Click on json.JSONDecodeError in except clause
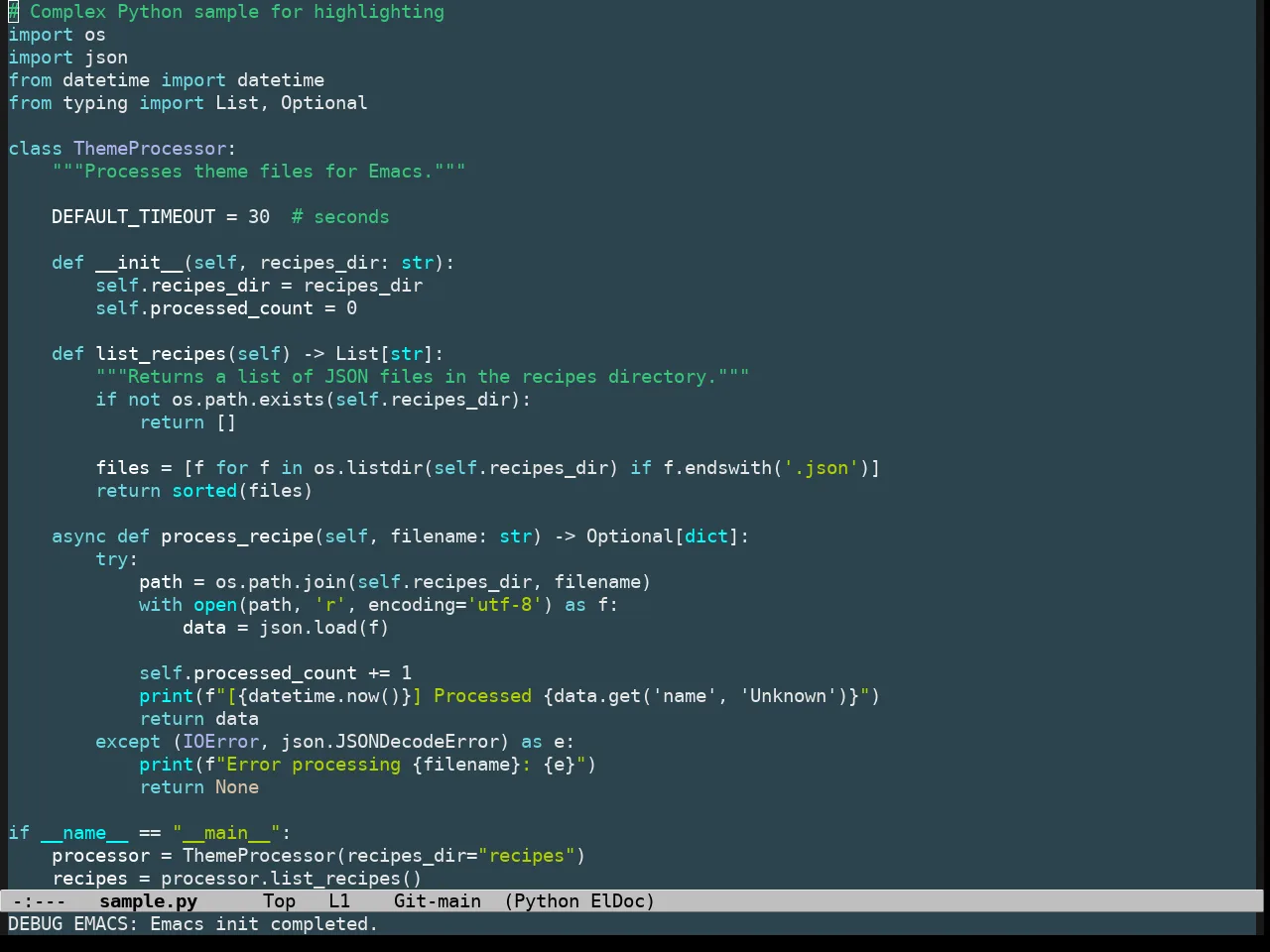The image size is (1270, 952). point(390,742)
